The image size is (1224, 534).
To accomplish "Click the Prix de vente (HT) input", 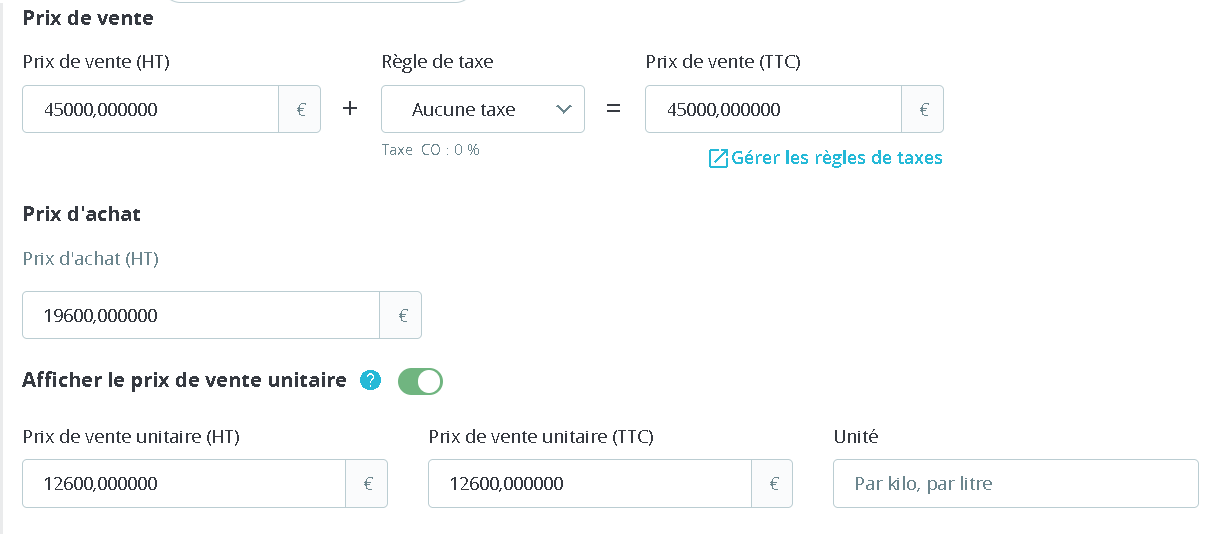I will (x=151, y=110).
